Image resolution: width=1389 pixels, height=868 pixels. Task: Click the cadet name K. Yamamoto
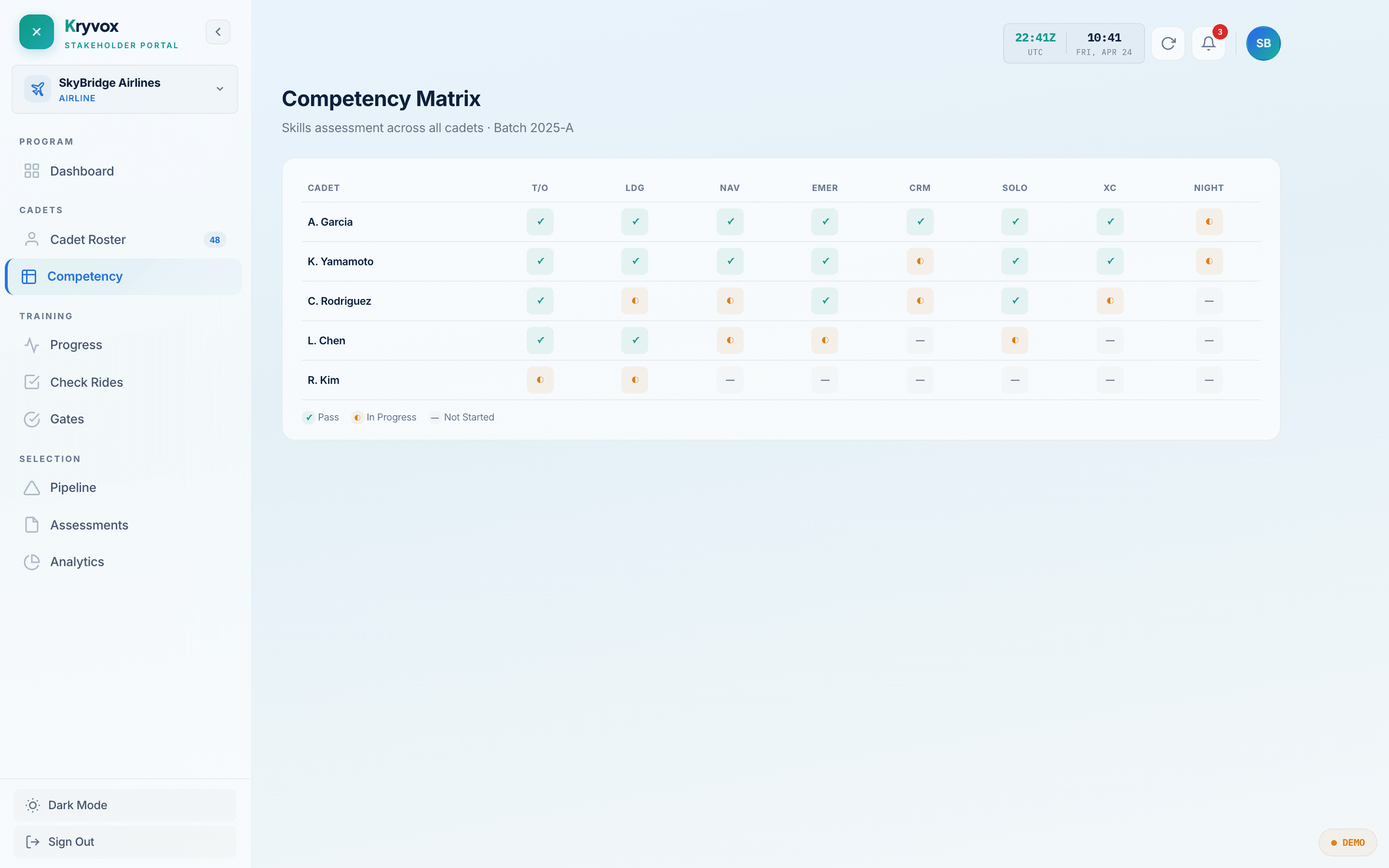click(x=340, y=261)
